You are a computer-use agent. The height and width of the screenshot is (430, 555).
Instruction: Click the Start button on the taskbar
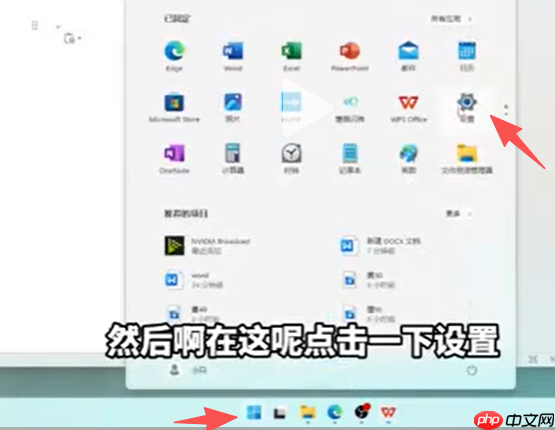pos(254,412)
